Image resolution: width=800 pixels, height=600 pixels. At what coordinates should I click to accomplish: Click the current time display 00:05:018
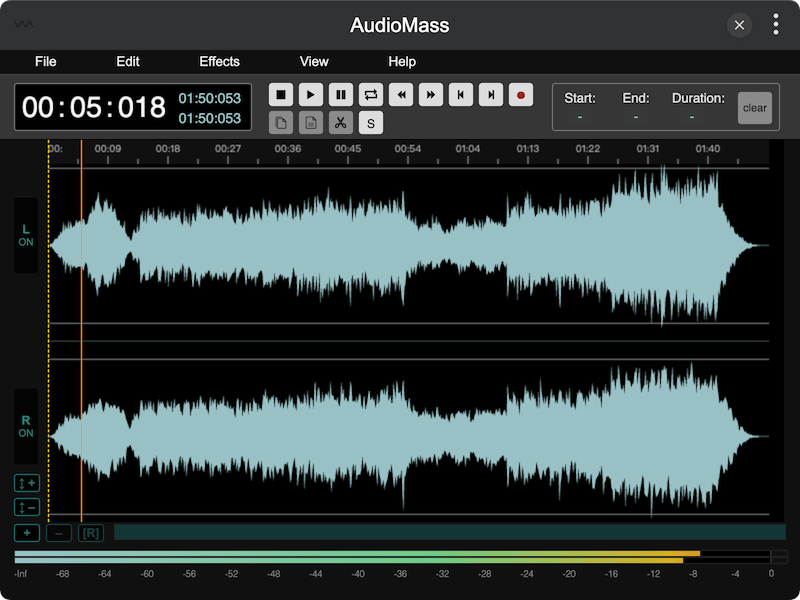coord(94,107)
